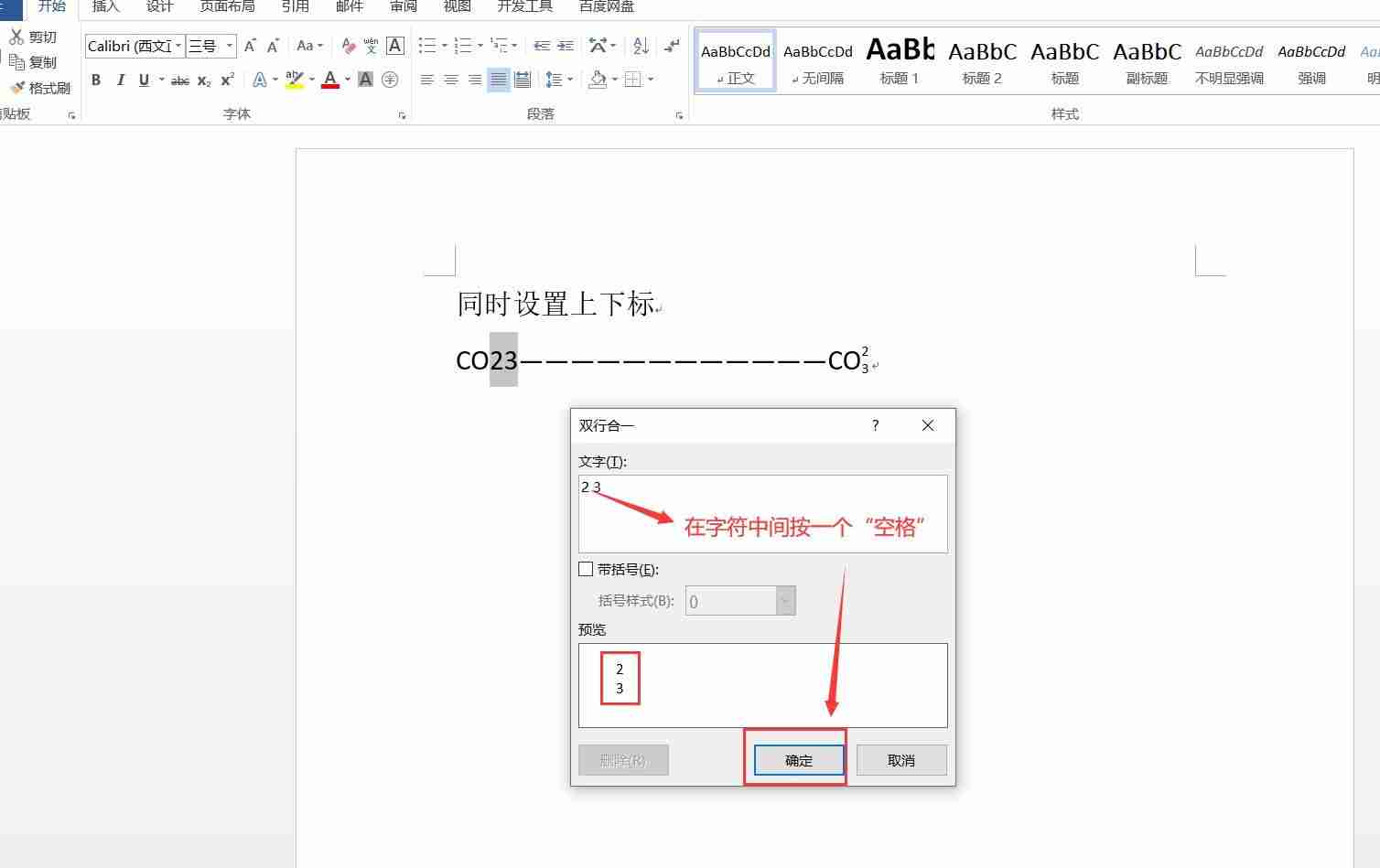Enable the 带括号 checkbox
The height and width of the screenshot is (868, 1380).
pos(585,568)
